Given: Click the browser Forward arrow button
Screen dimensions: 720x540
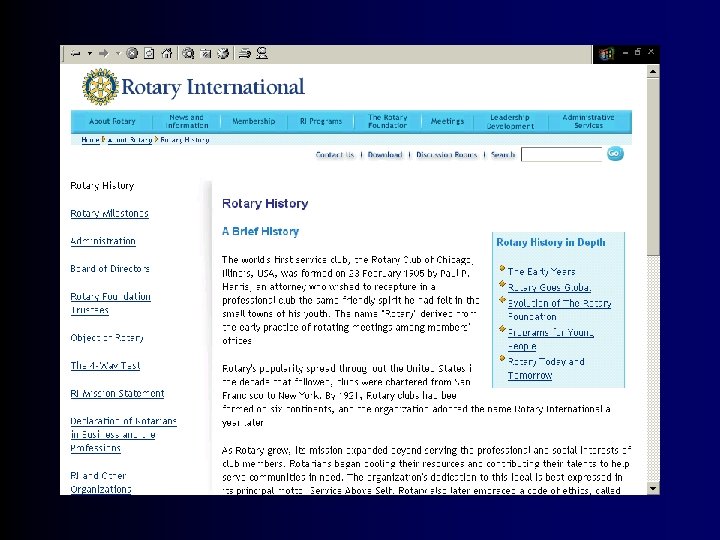Looking at the screenshot, I should pyautogui.click(x=104, y=54).
